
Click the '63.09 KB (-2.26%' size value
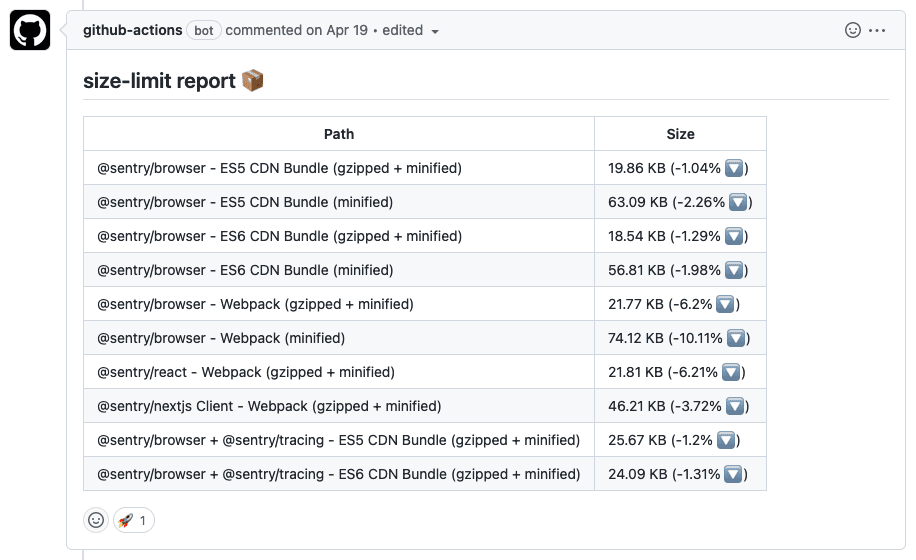[x=667, y=202]
